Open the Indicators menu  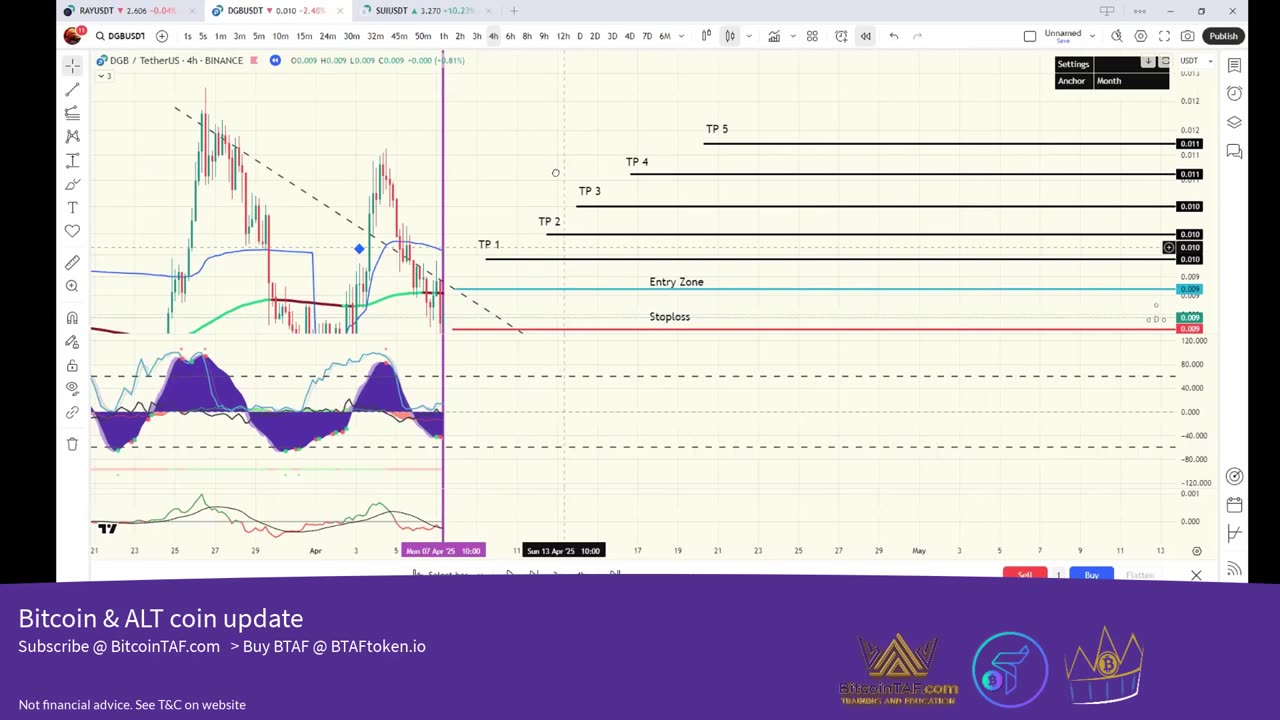pyautogui.click(x=774, y=36)
